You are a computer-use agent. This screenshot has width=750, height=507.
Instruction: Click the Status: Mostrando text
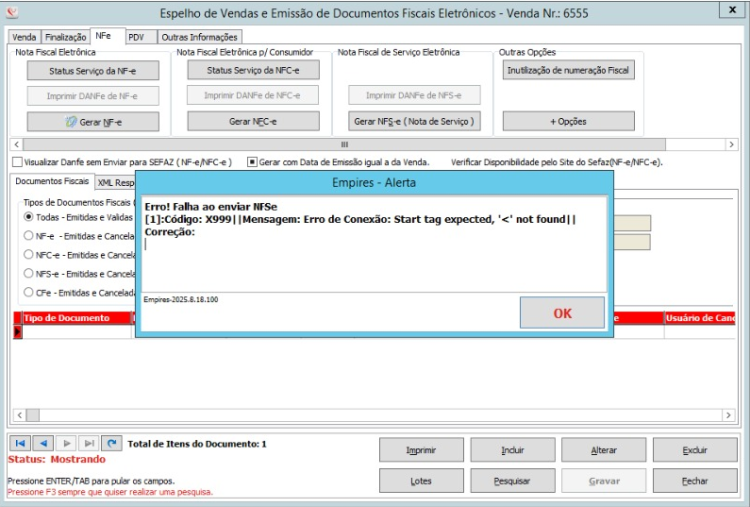click(56, 459)
